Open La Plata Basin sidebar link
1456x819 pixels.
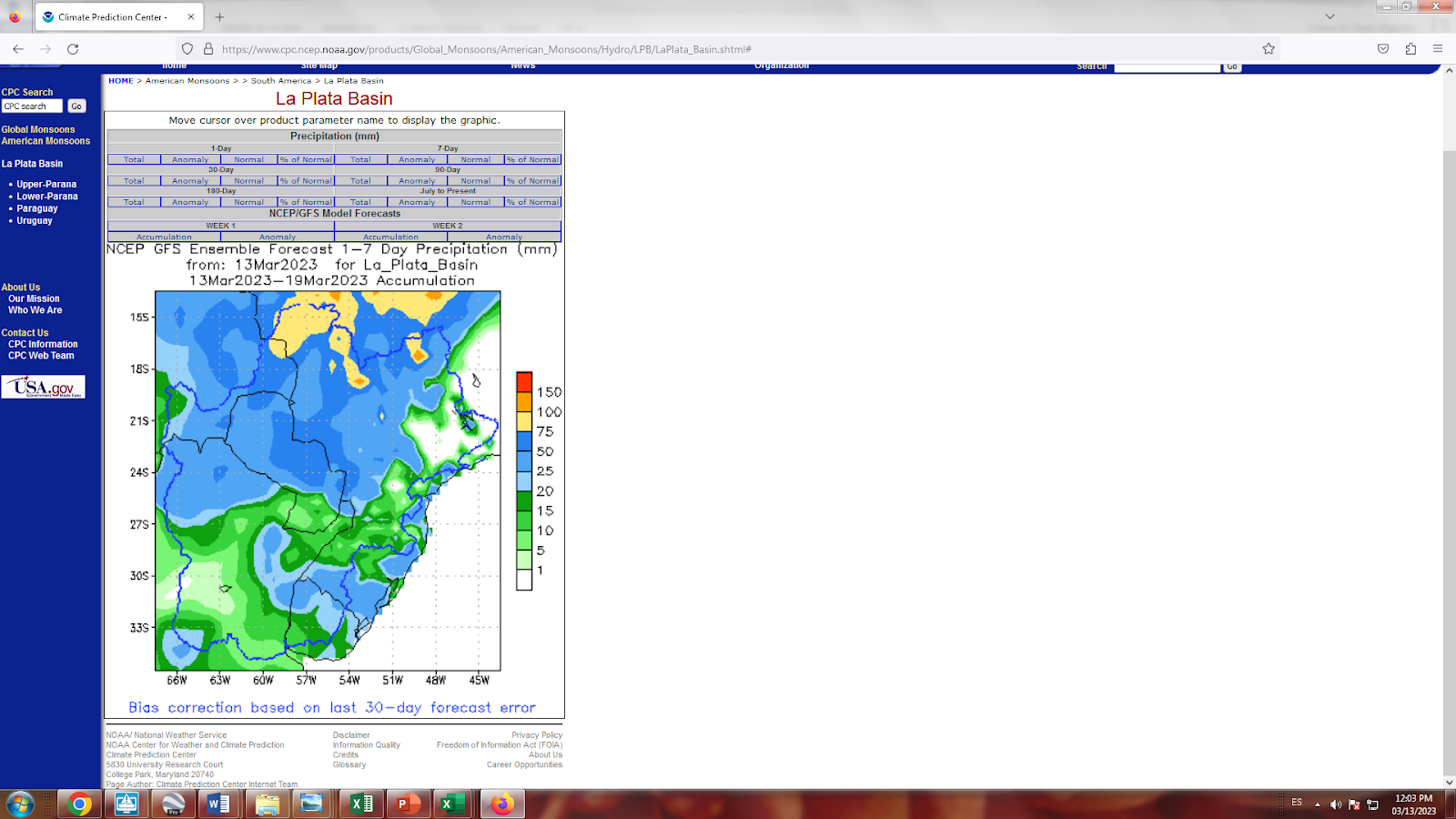(32, 164)
